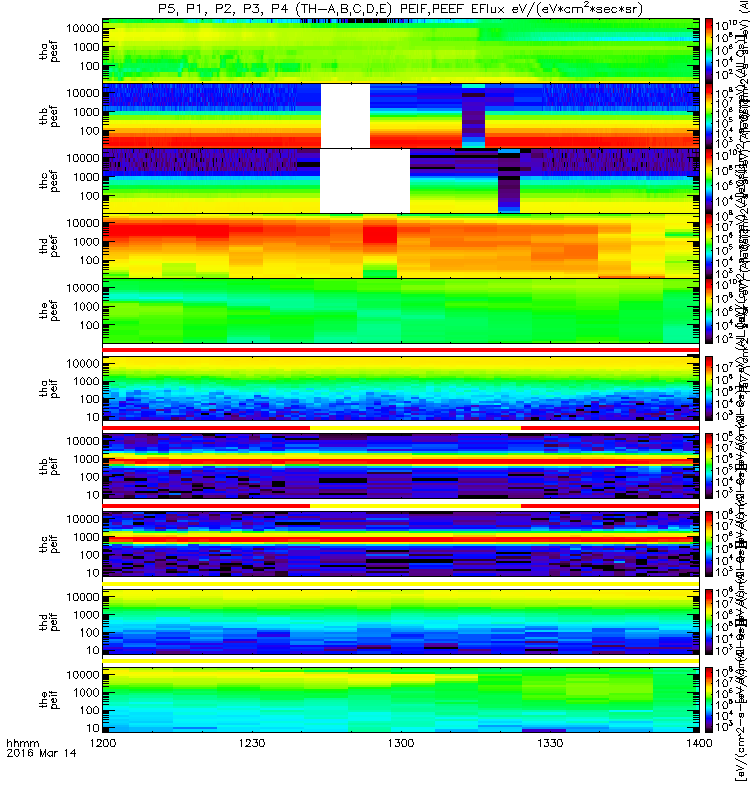Click the 'tha peif' axis label
This screenshot has height=800, width=750.
click(49, 388)
